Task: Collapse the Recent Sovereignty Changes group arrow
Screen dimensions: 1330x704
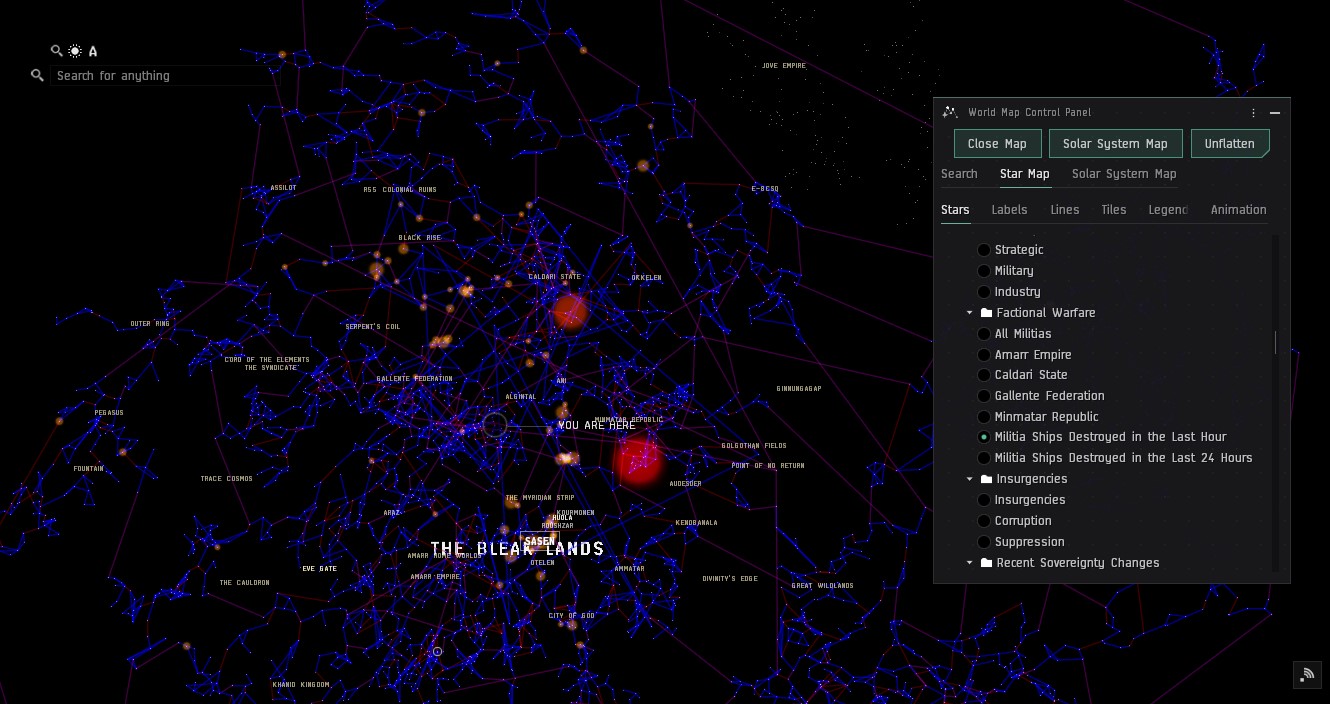Action: click(x=970, y=563)
